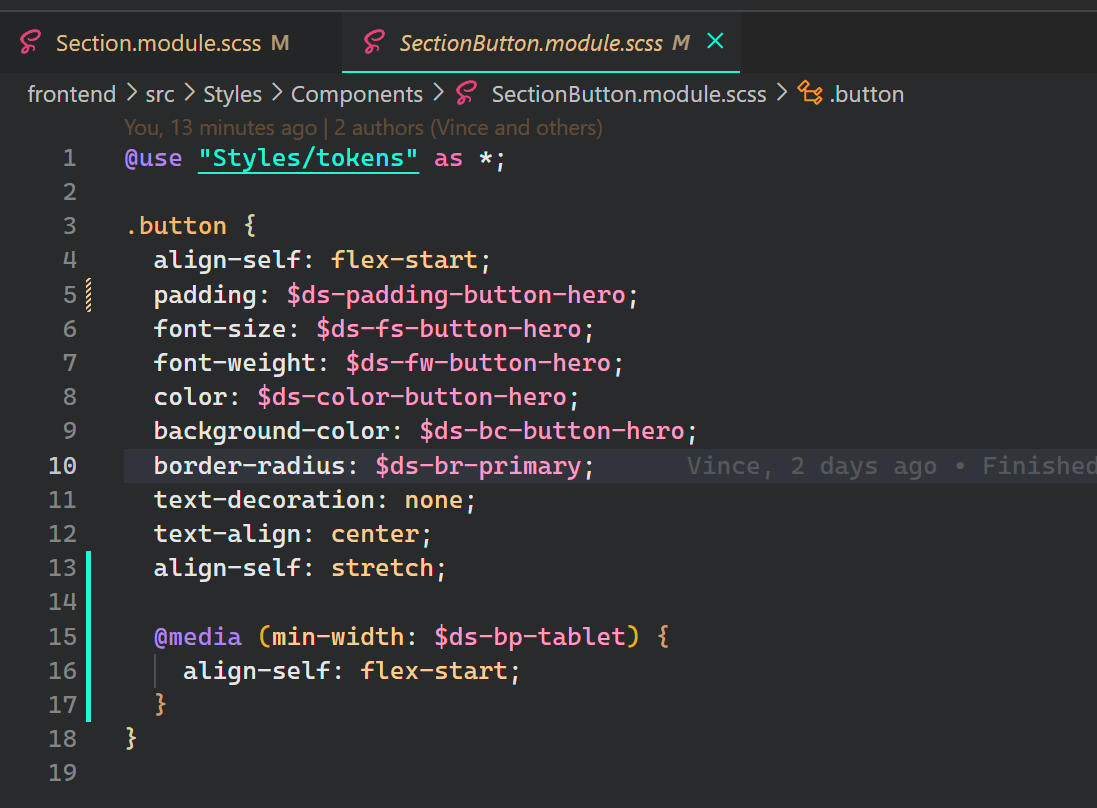The height and width of the screenshot is (808, 1097).
Task: Click the flex-start value on line 4
Action: pyautogui.click(x=404, y=260)
